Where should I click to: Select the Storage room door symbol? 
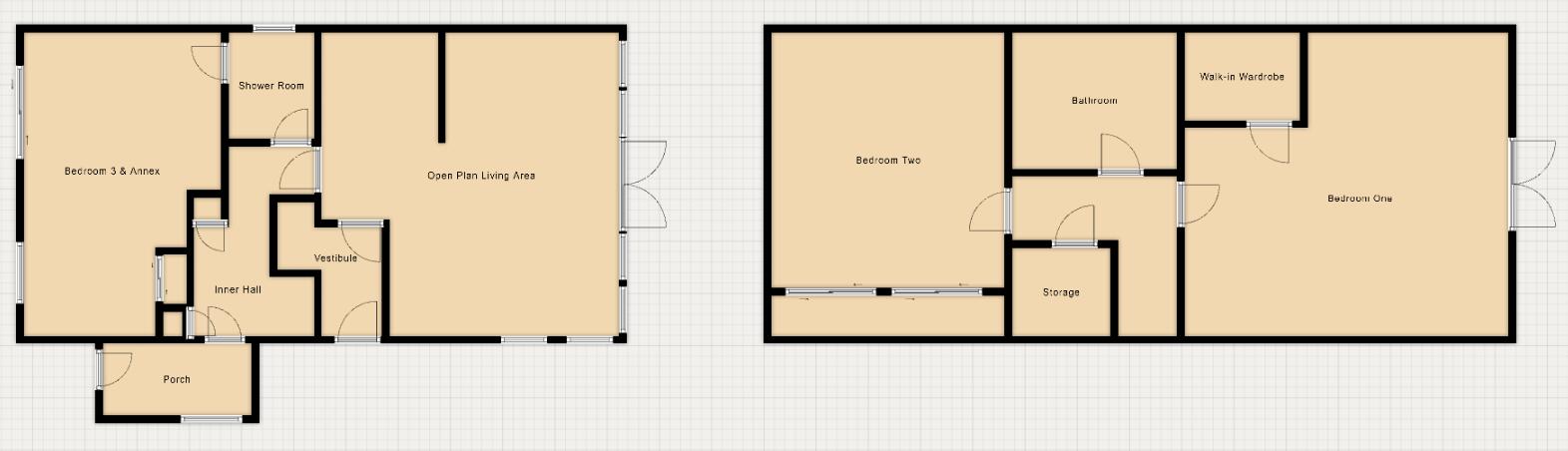pyautogui.click(x=1074, y=226)
